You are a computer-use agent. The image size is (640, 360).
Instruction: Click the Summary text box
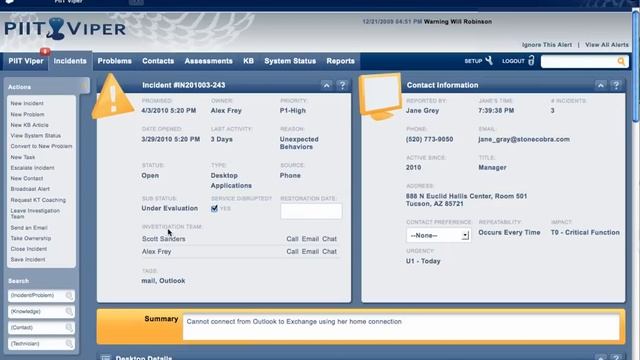point(401,327)
